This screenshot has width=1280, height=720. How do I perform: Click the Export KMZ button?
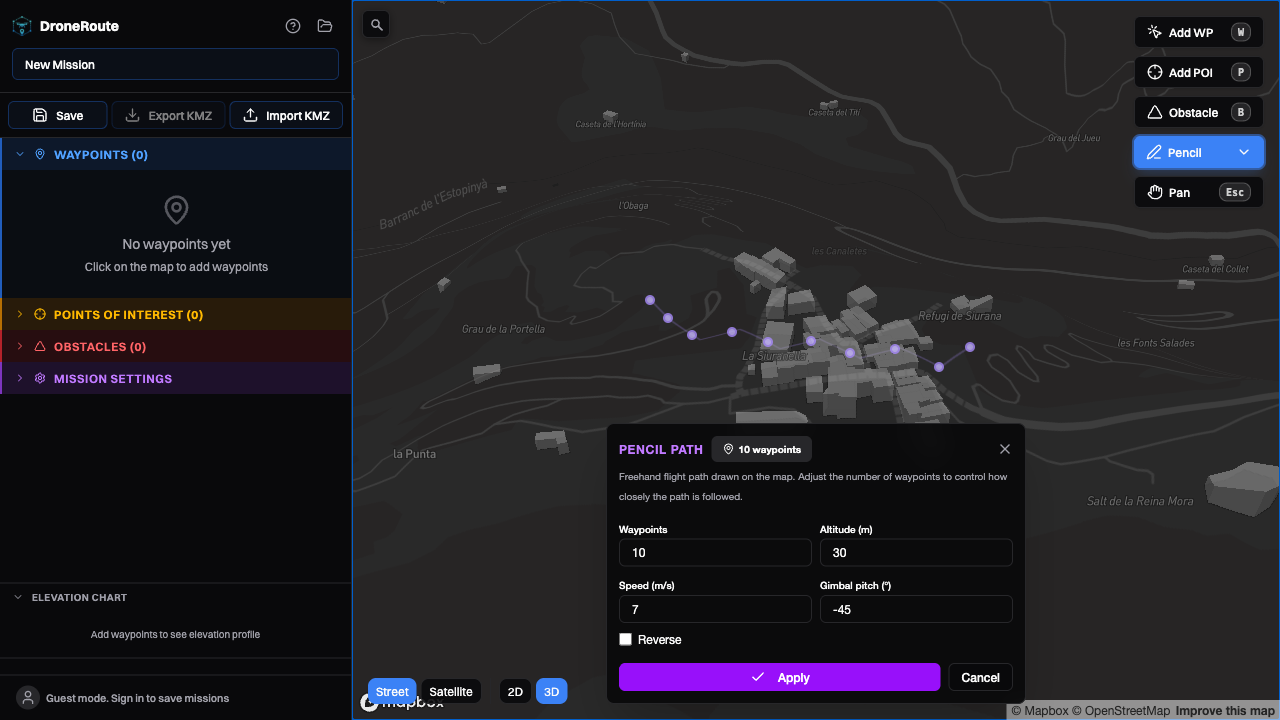pos(168,116)
